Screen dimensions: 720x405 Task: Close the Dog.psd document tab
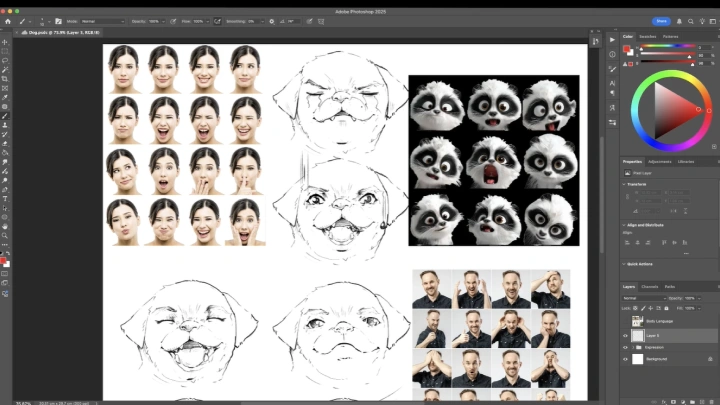click(x=17, y=33)
